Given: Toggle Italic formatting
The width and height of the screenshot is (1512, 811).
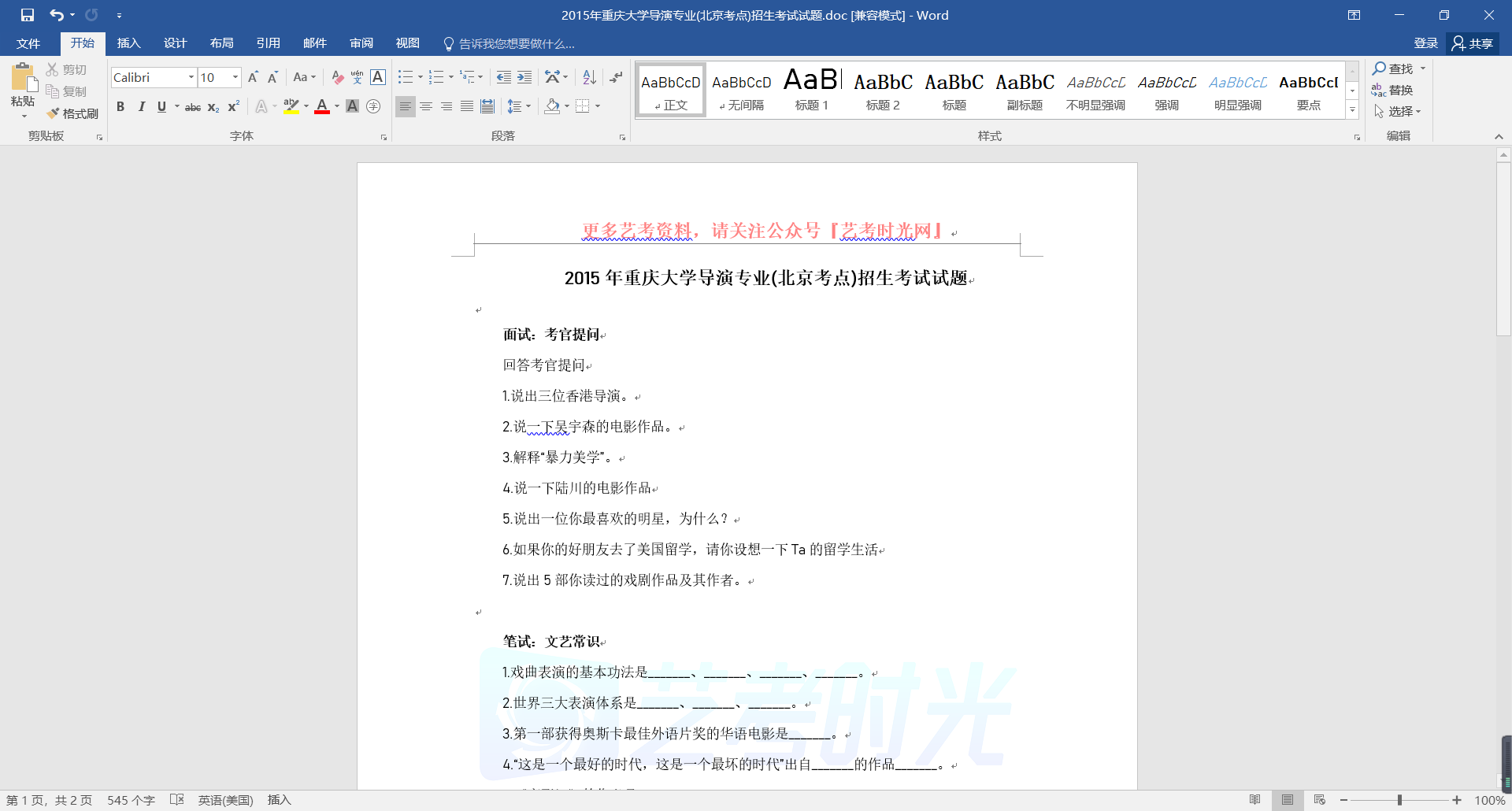Looking at the screenshot, I should point(141,106).
